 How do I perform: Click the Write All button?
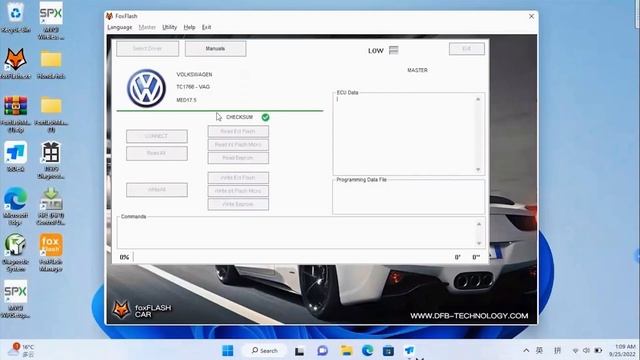[157, 190]
